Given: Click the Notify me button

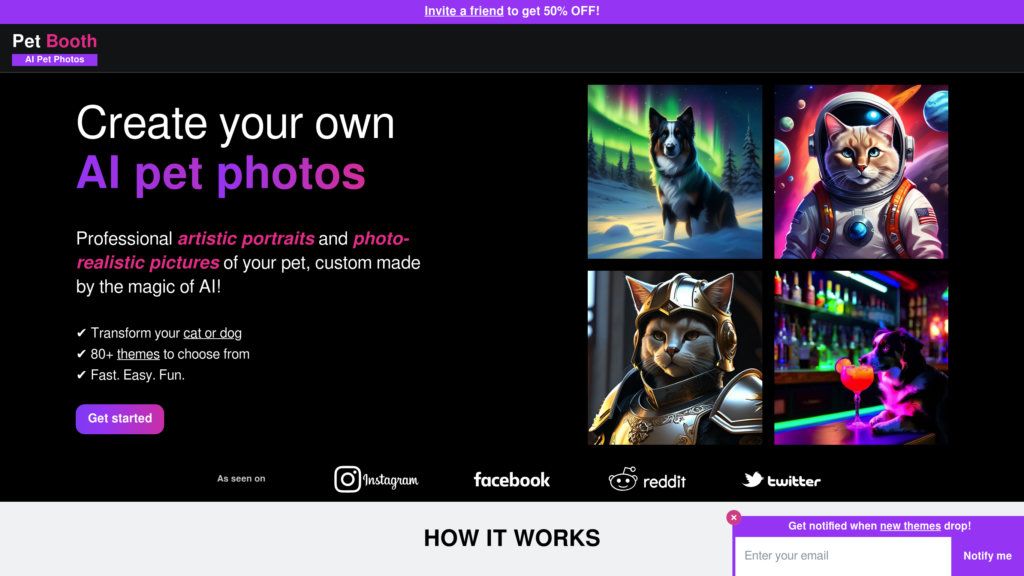Looking at the screenshot, I should pyautogui.click(x=987, y=556).
